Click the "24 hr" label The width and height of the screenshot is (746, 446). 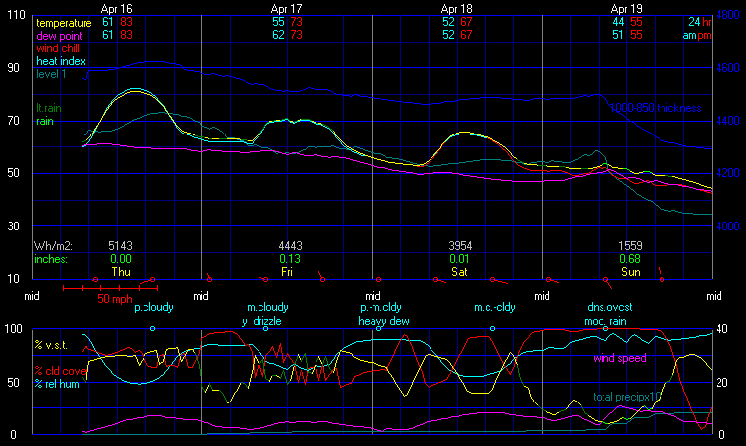coord(700,22)
